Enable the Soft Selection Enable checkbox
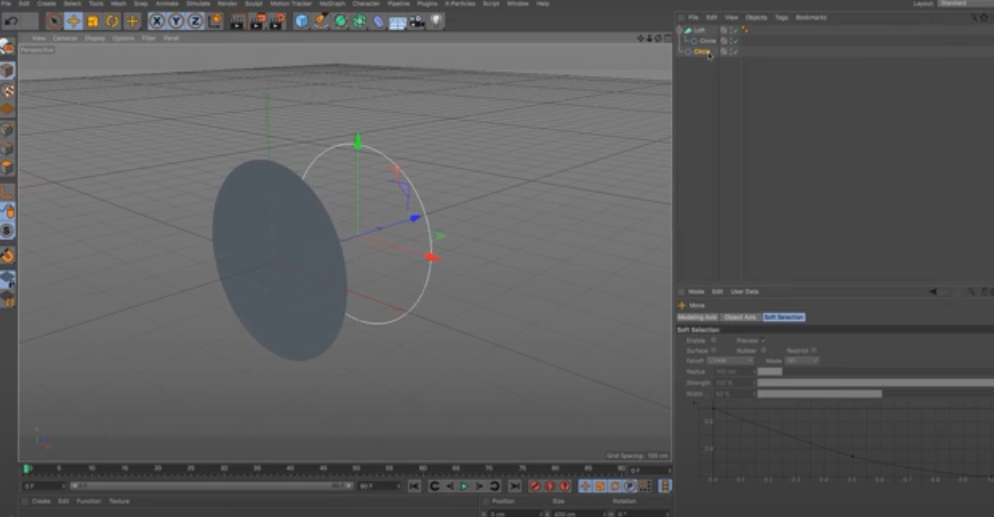The image size is (994, 517). 713,341
